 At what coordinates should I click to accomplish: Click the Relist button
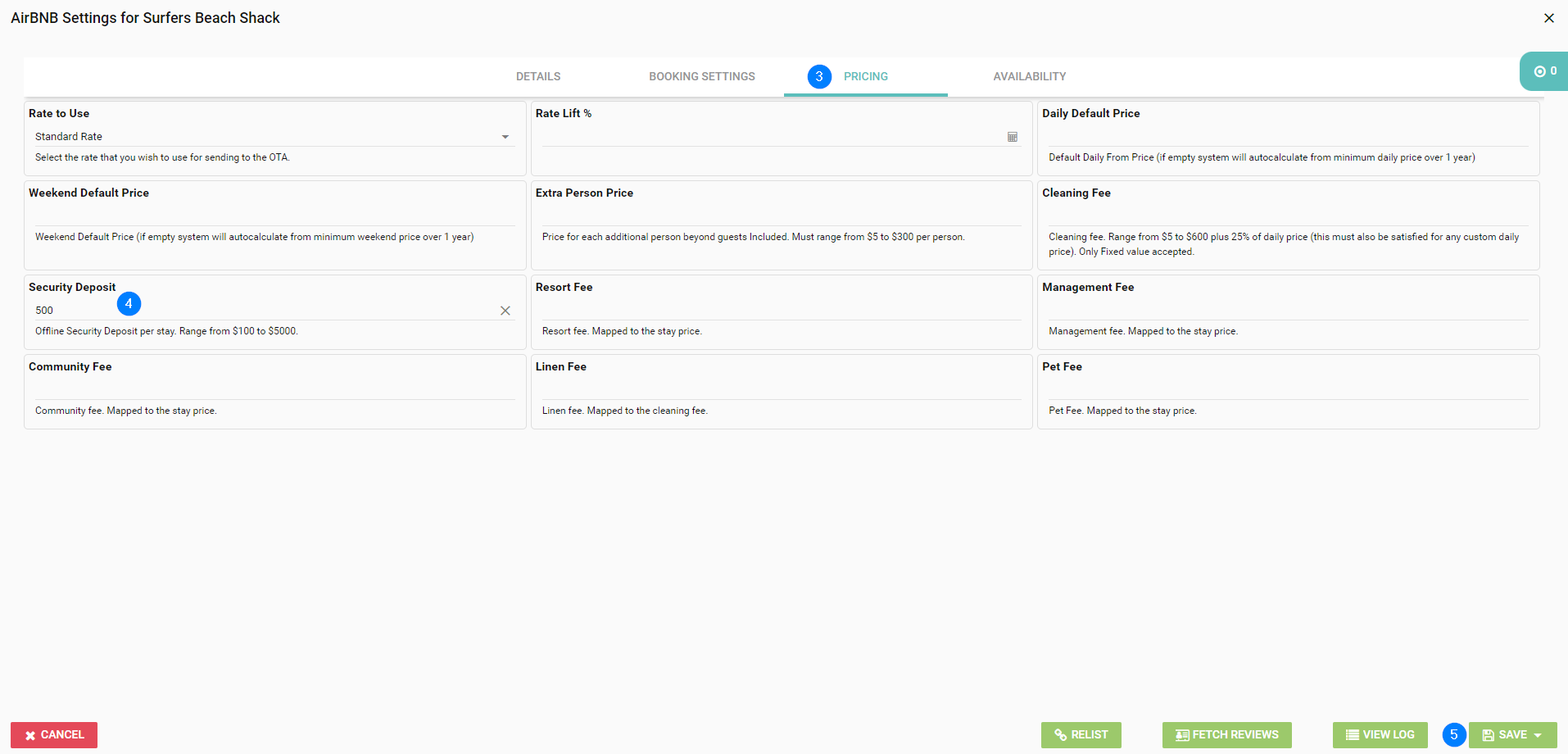(x=1081, y=735)
